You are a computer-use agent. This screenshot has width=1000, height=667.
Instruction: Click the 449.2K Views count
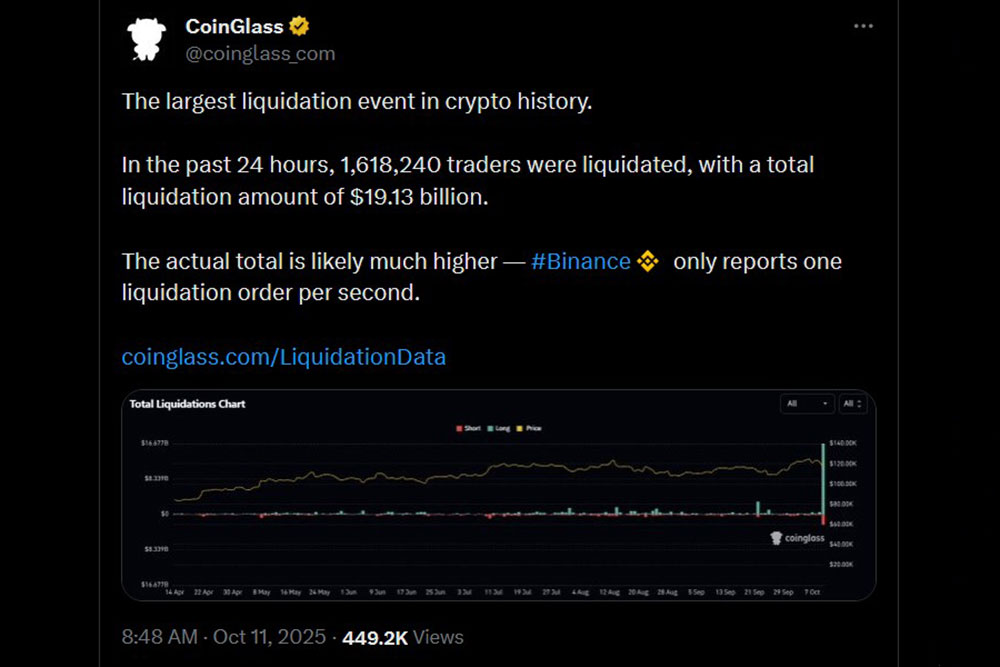pyautogui.click(x=403, y=637)
